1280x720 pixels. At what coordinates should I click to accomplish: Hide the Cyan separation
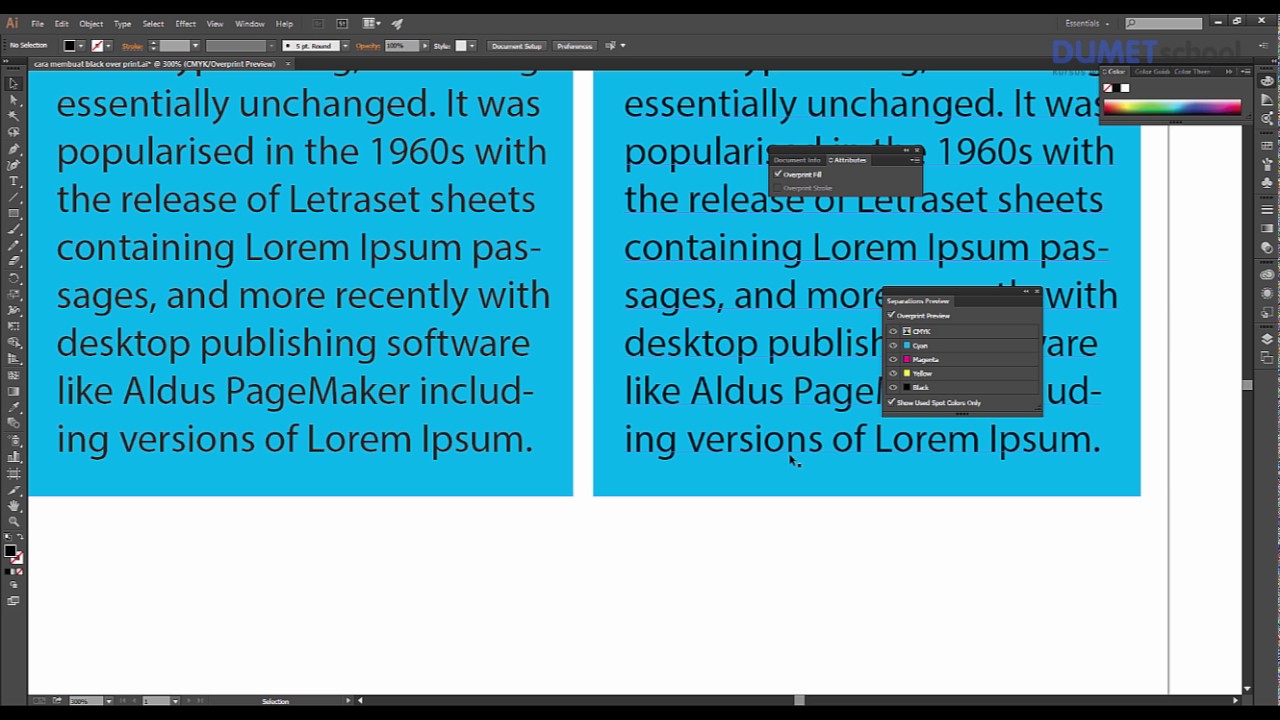coord(893,345)
